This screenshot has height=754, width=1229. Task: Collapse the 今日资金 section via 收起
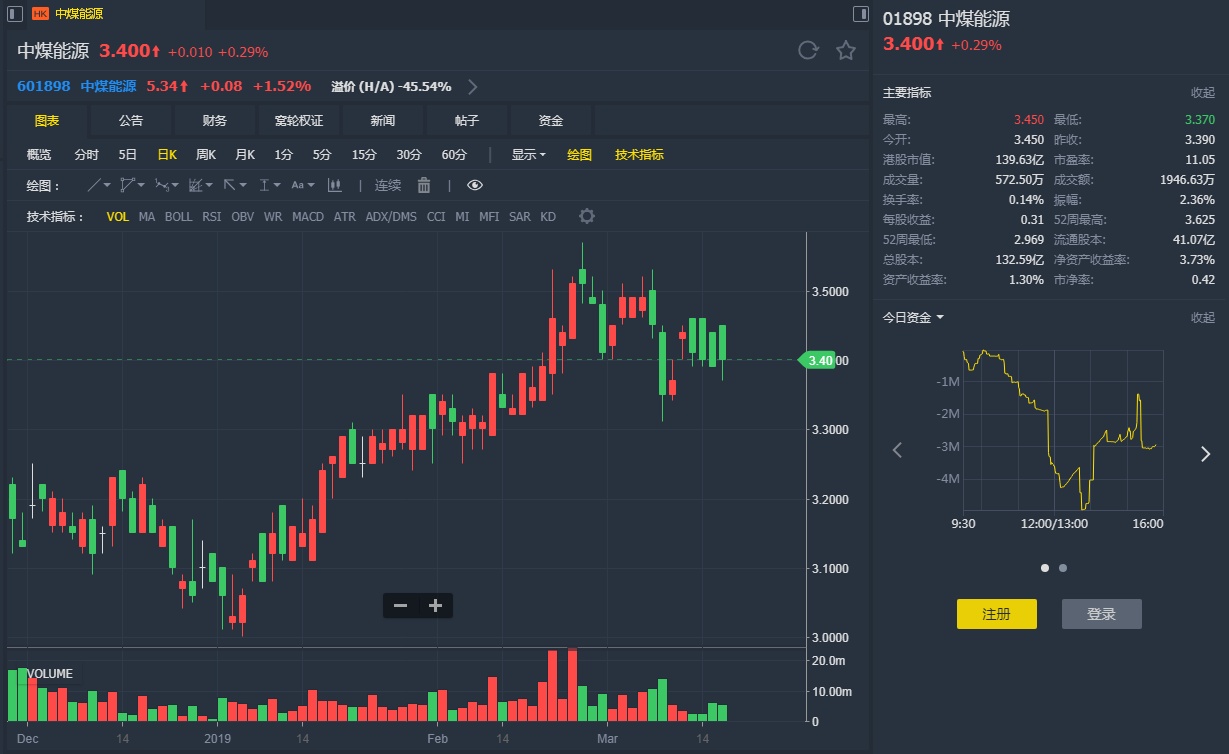pyautogui.click(x=1203, y=318)
